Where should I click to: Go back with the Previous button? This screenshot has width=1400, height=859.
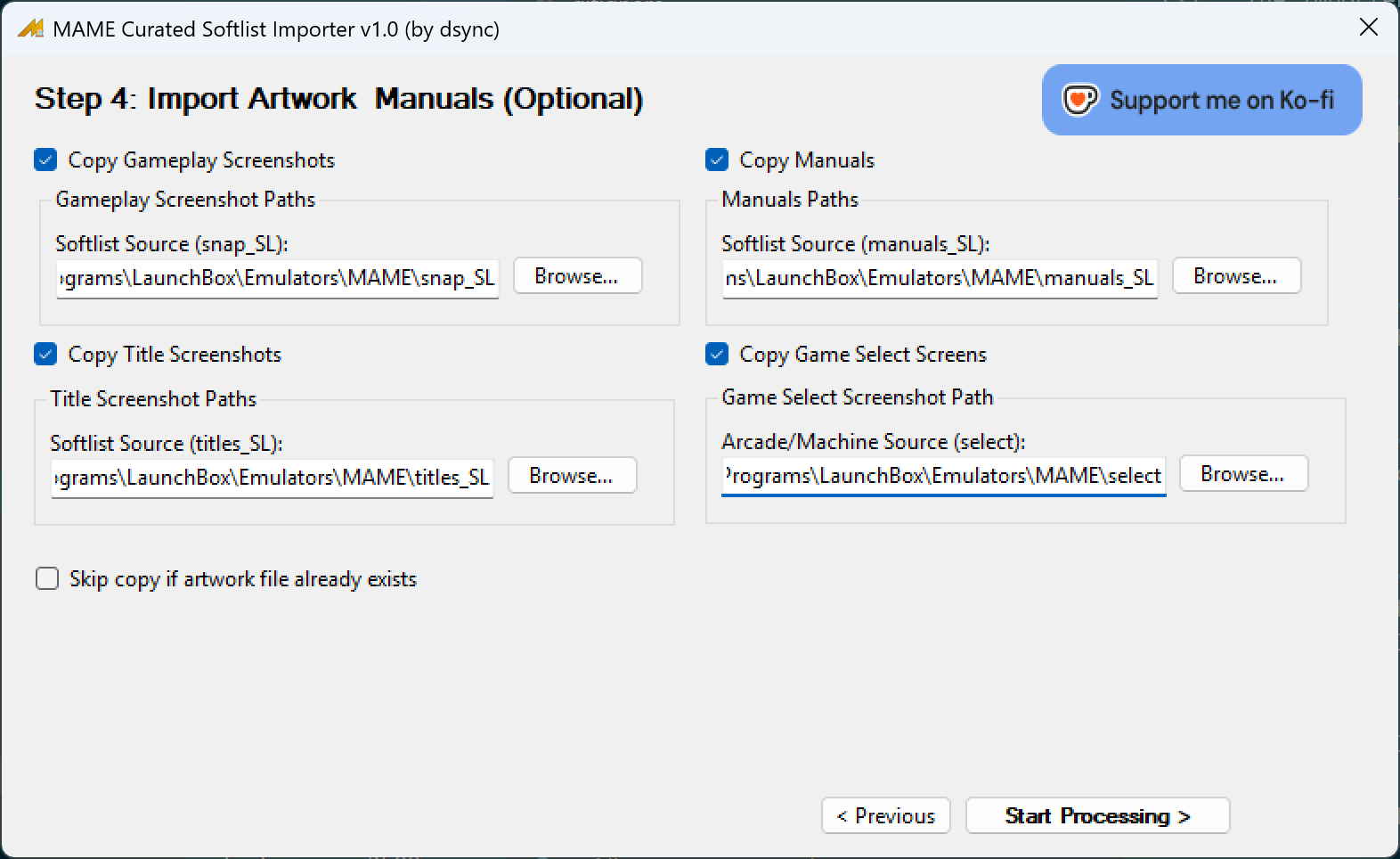[x=886, y=815]
